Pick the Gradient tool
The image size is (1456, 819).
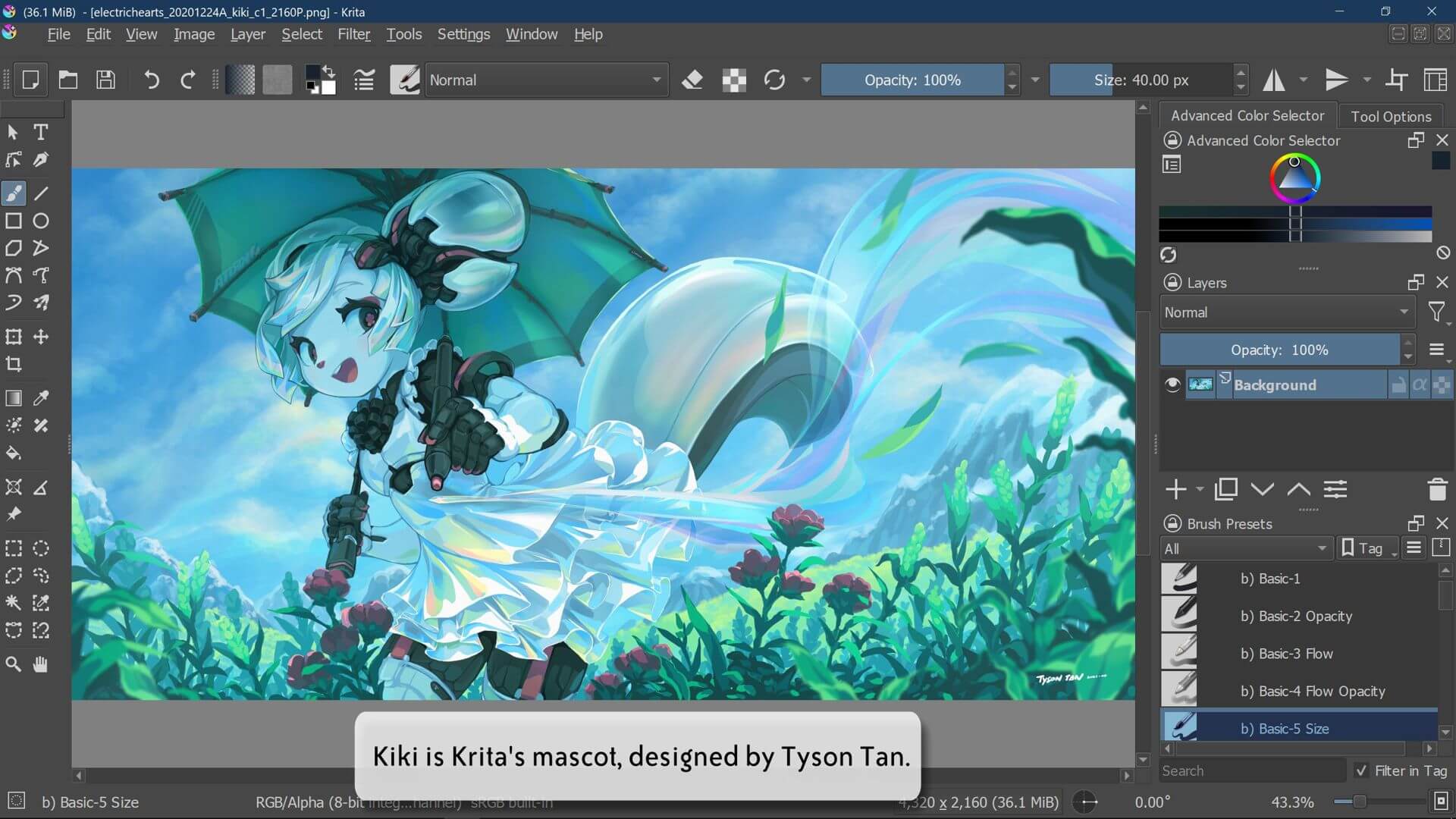tap(13, 397)
